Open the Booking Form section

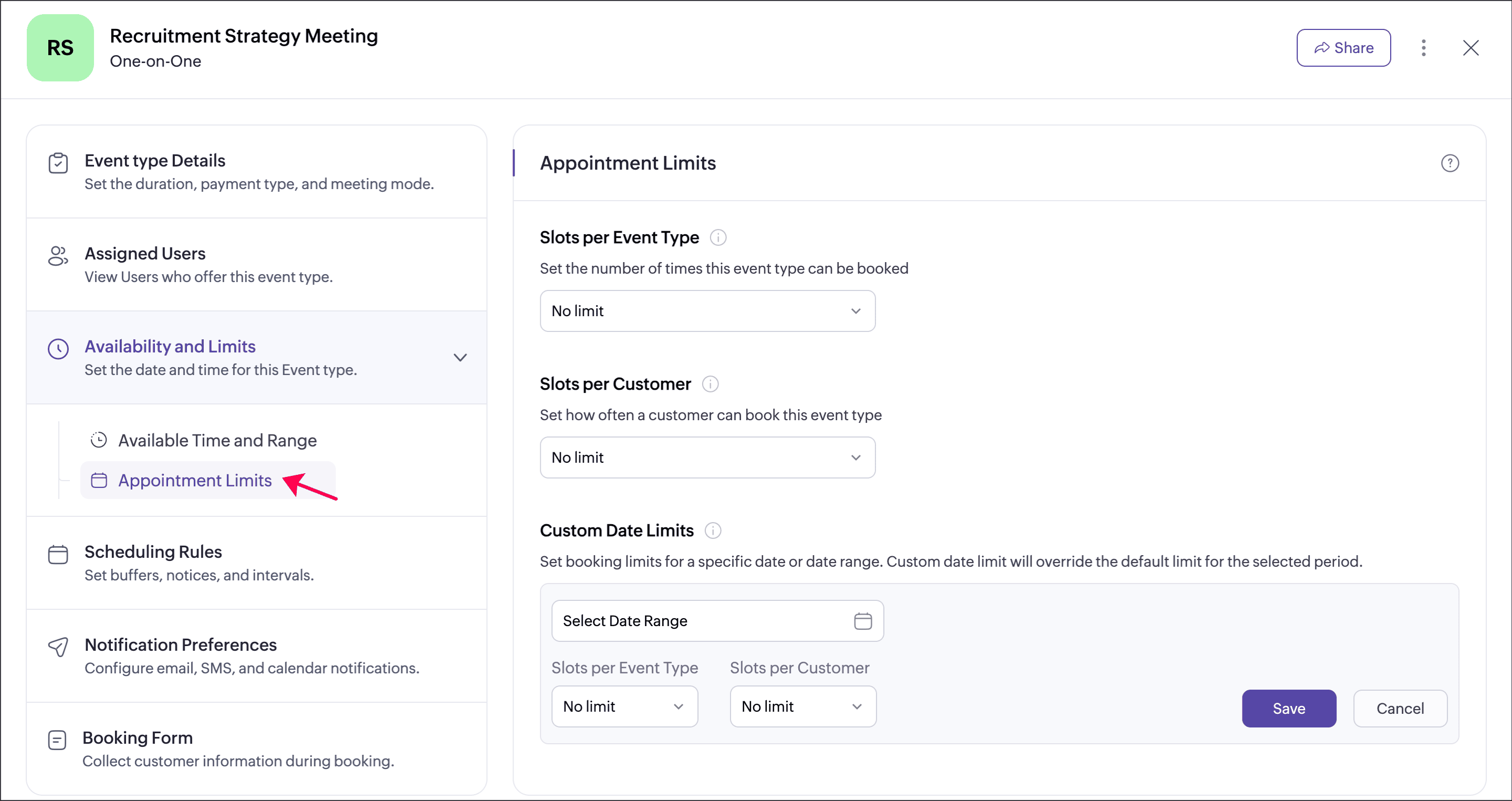[x=138, y=738]
